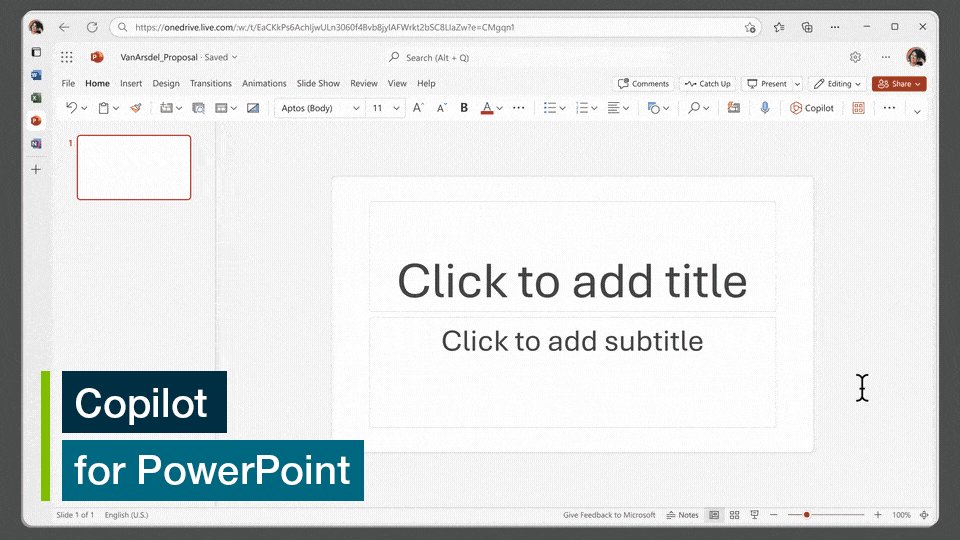Open the Animations tab
Screen dimensions: 960x540
(x=264, y=84)
